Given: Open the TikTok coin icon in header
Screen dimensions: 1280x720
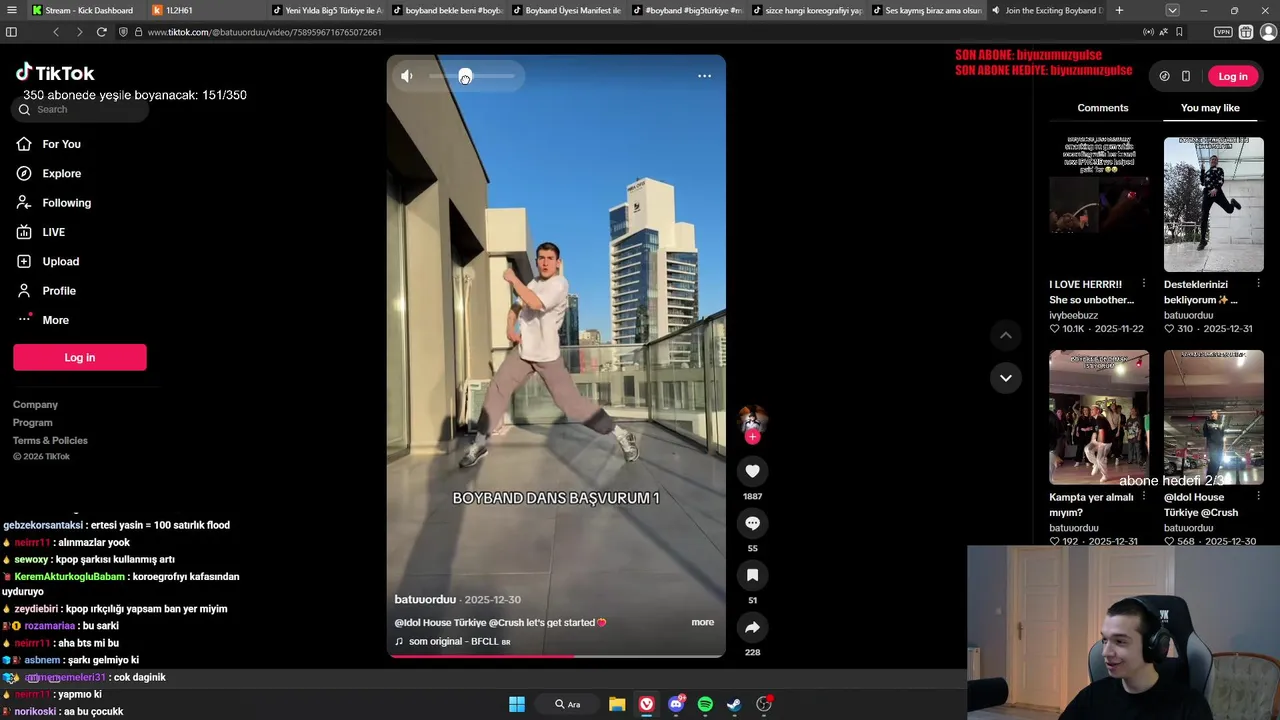Looking at the screenshot, I should pyautogui.click(x=1164, y=76).
